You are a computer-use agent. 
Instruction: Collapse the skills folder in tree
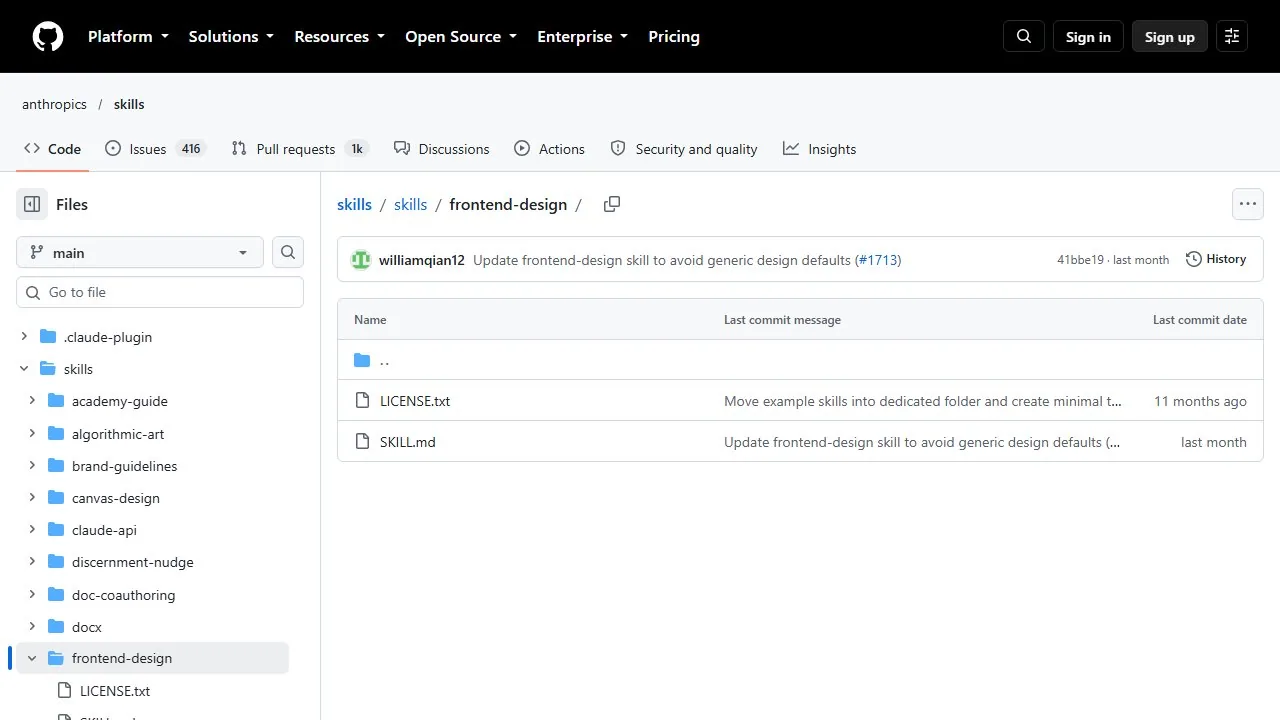click(x=24, y=369)
